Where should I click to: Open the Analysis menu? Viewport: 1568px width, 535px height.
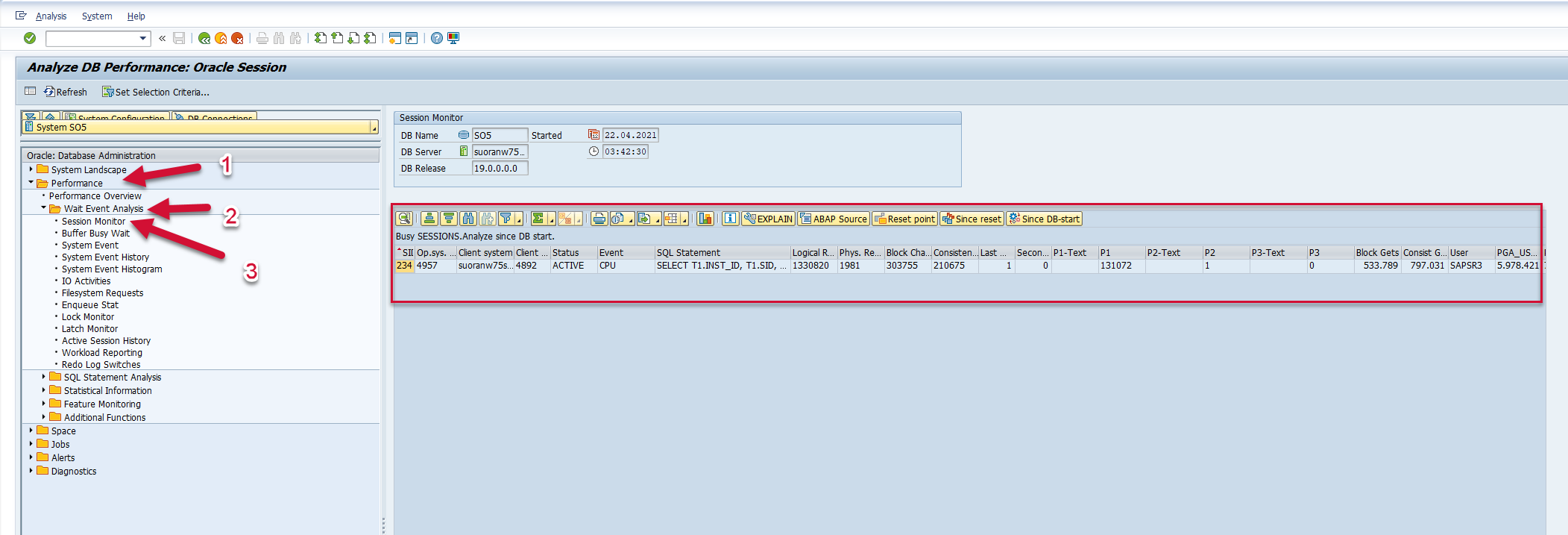tap(51, 16)
